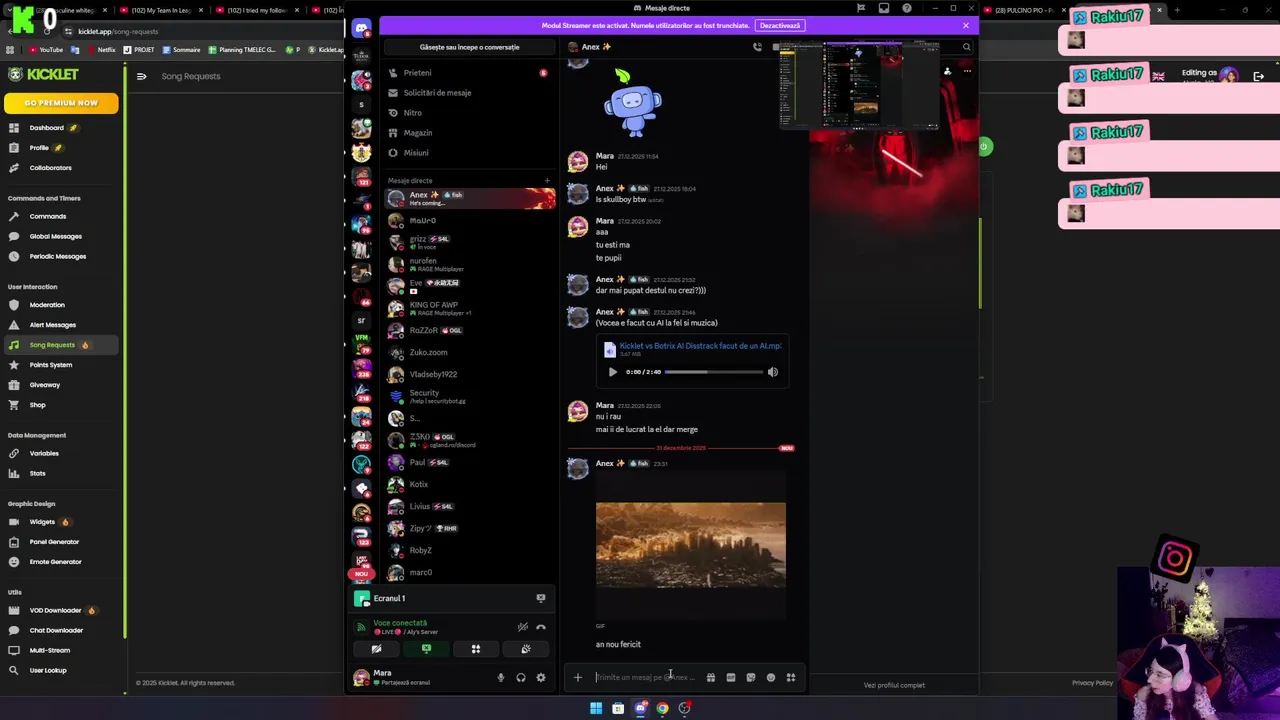Dismiss the Streamer mode banner
Viewport: 1280px width, 720px height.
click(x=966, y=25)
